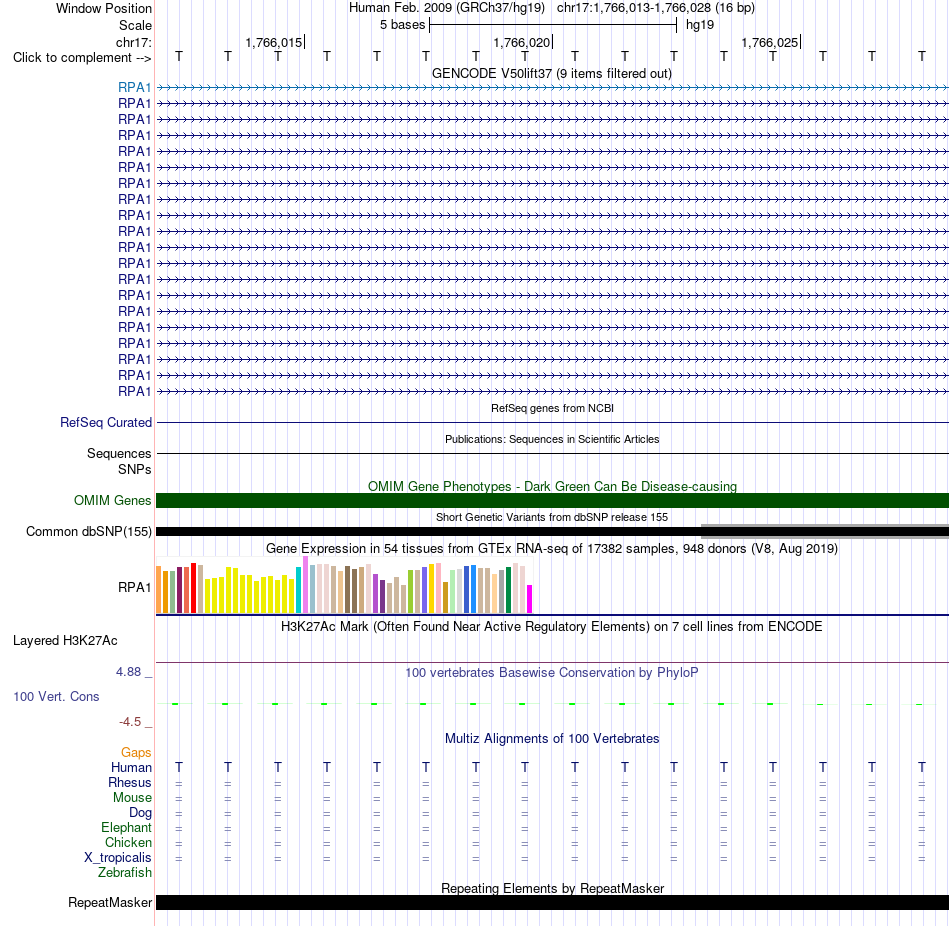Open 'Repeating Elements by RepeatMasker' track title

[x=552, y=888]
